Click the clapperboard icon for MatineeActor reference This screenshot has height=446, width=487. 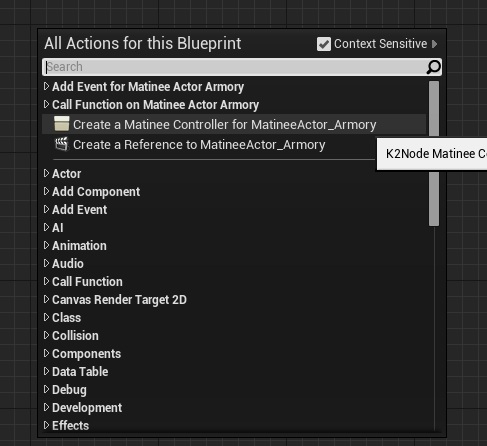click(62, 144)
